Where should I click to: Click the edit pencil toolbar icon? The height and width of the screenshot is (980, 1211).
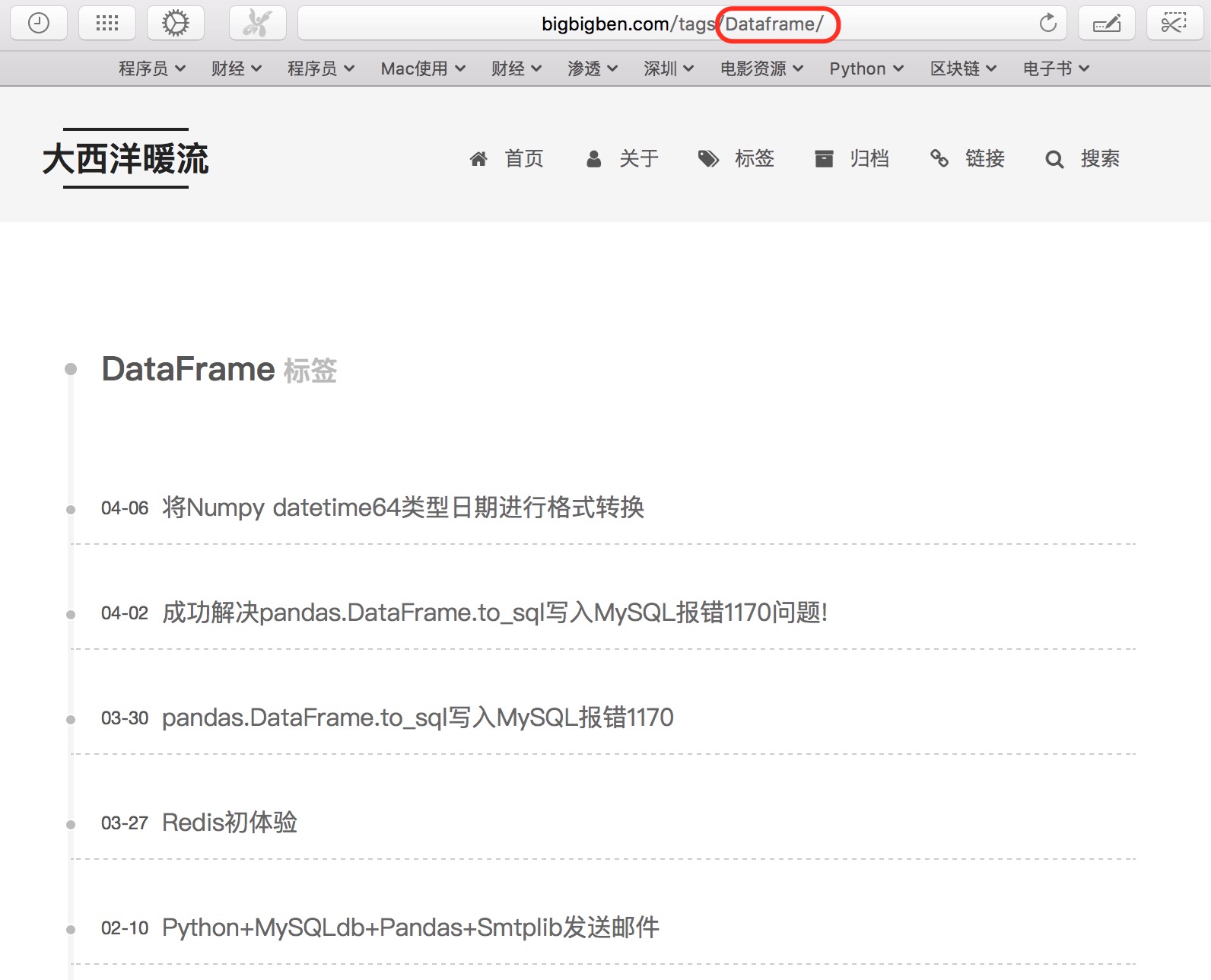[x=1107, y=24]
